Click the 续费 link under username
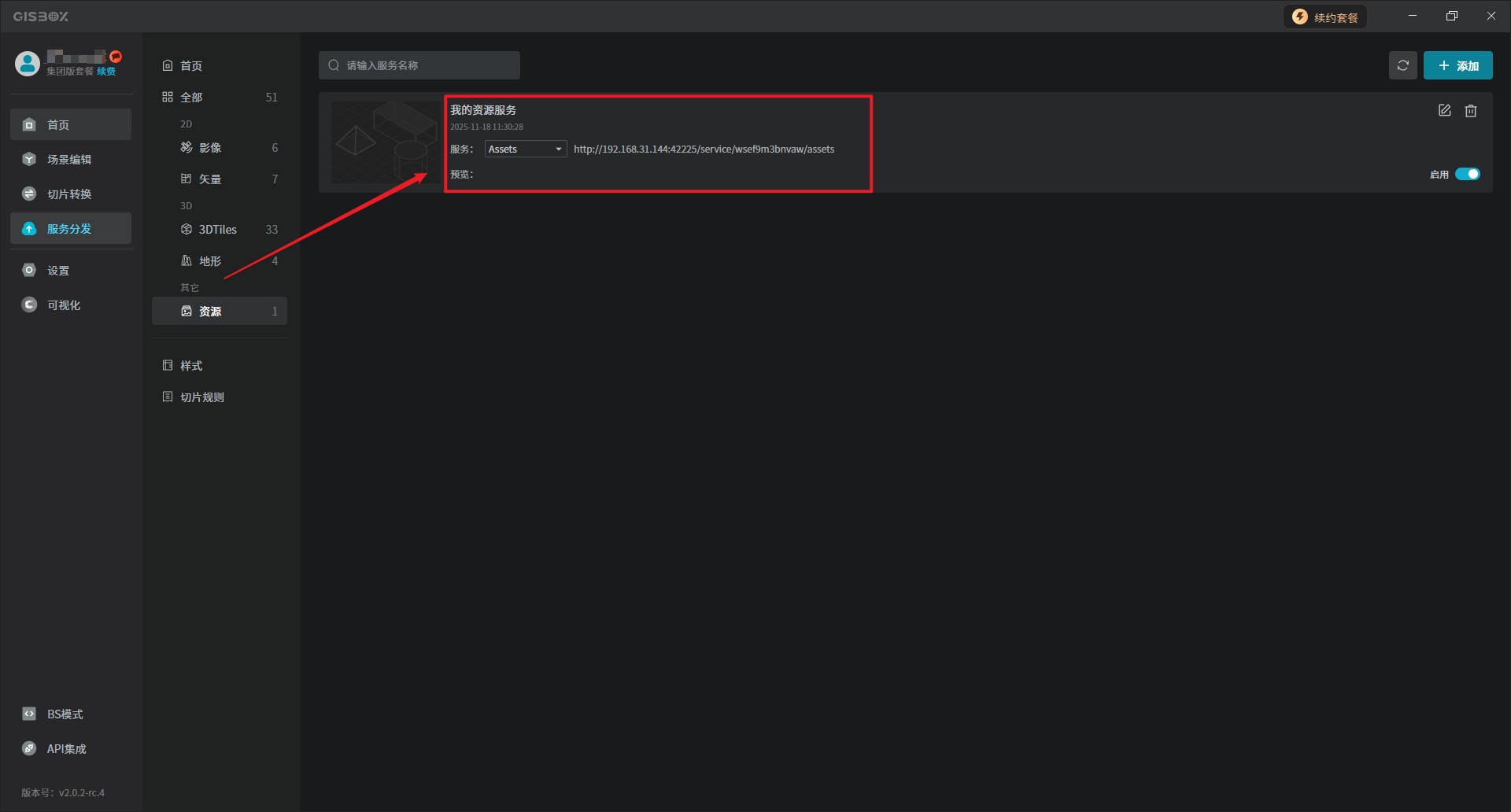 click(x=106, y=72)
